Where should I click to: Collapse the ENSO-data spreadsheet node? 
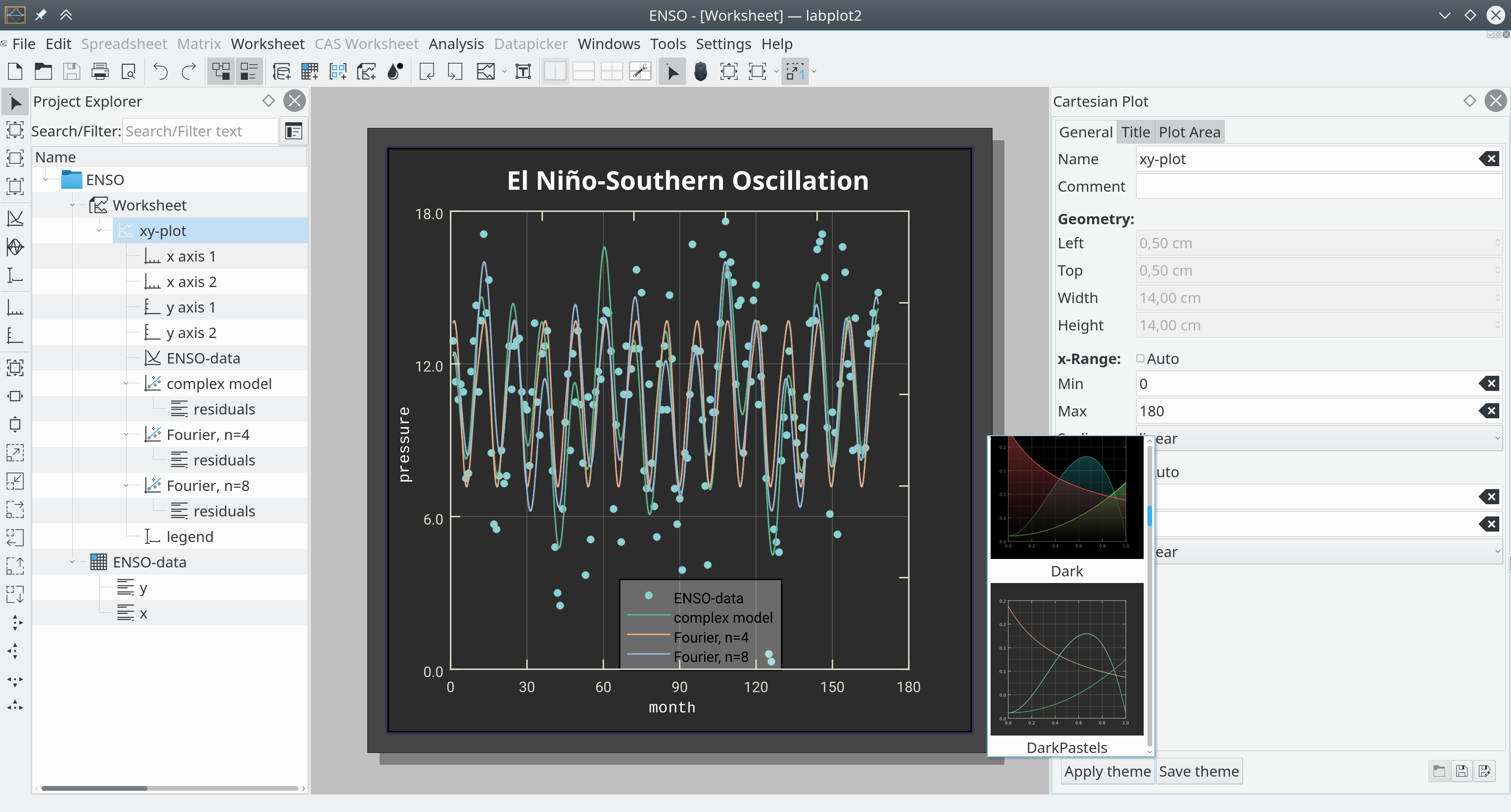[73, 562]
